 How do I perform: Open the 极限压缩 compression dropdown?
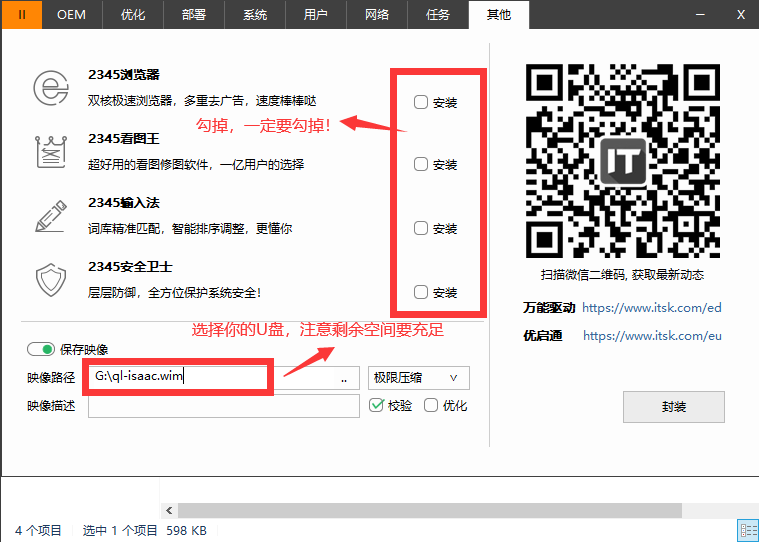point(418,377)
